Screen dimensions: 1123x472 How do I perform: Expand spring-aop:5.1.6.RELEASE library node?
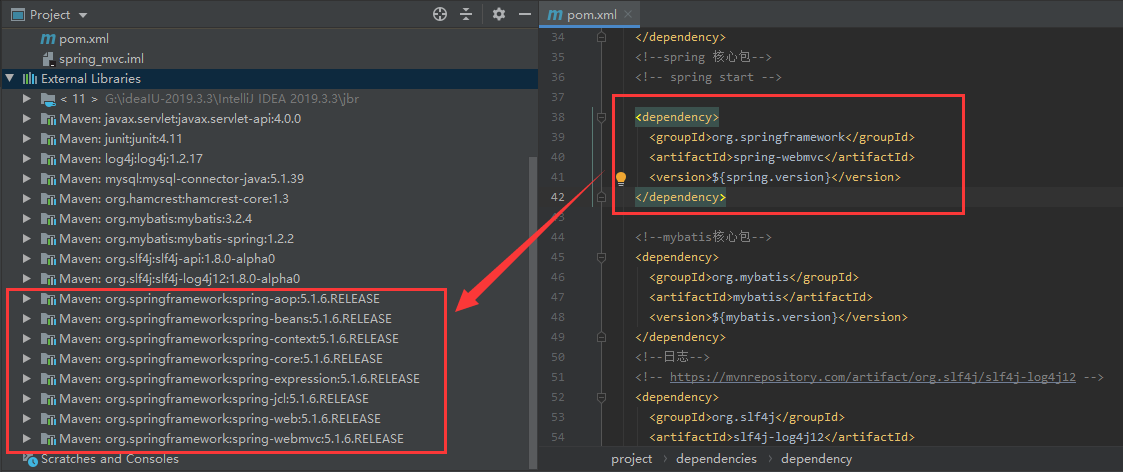coord(26,299)
